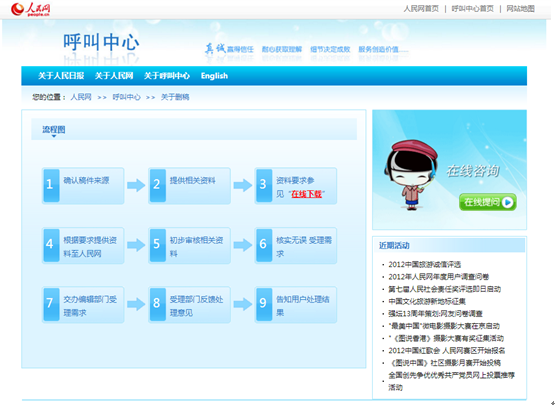Open 2012中国旅游诚信评选 activity link
The height and width of the screenshot is (405, 555).
[425, 264]
